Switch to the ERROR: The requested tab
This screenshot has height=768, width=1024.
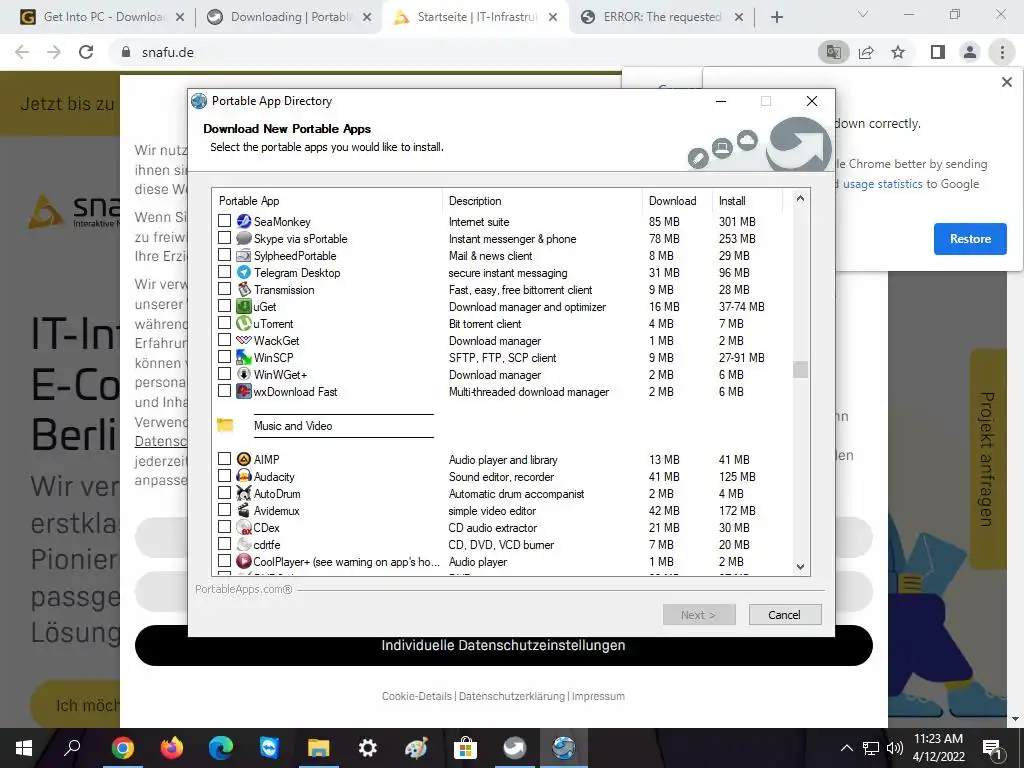point(662,17)
